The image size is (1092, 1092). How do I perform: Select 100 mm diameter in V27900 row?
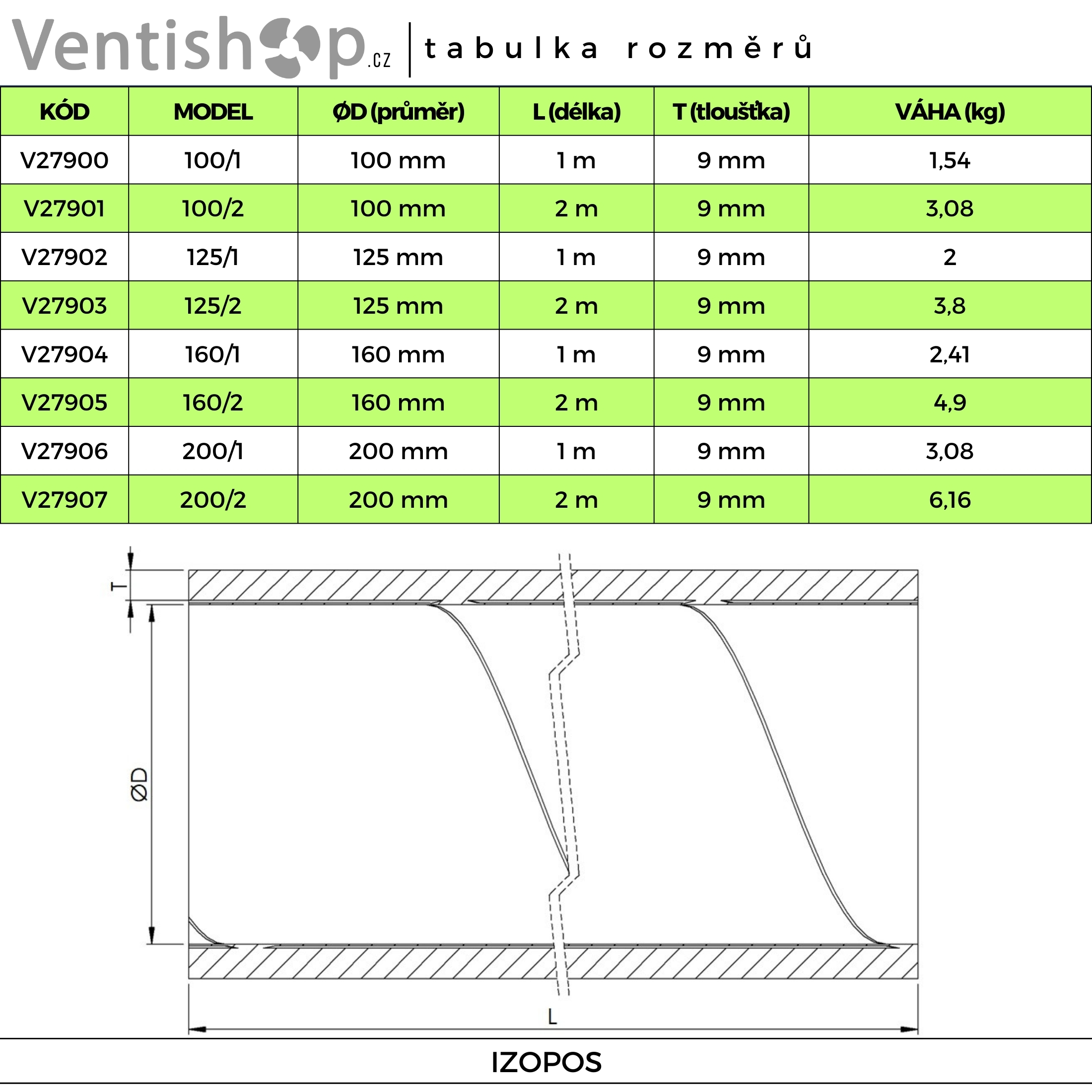pos(399,160)
